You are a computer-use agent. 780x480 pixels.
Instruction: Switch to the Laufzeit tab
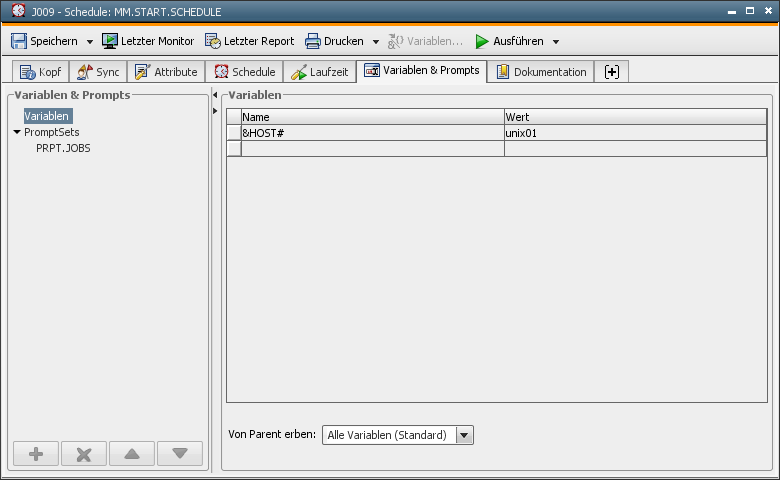click(320, 72)
